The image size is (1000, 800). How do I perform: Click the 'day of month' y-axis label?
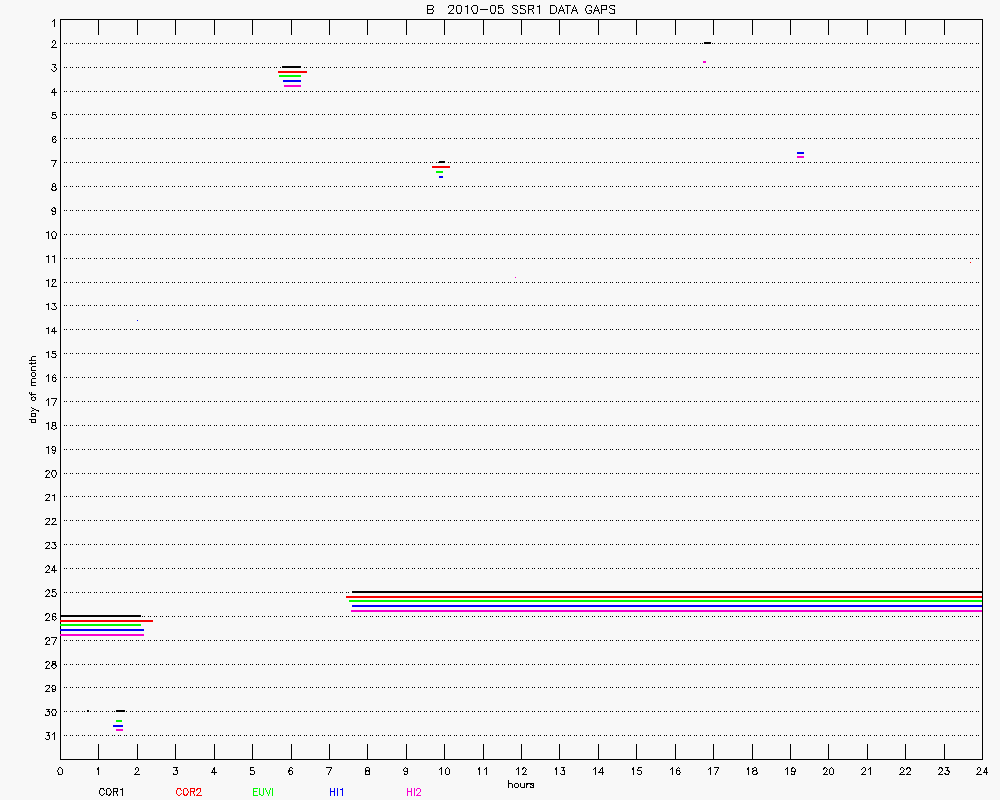click(32, 389)
